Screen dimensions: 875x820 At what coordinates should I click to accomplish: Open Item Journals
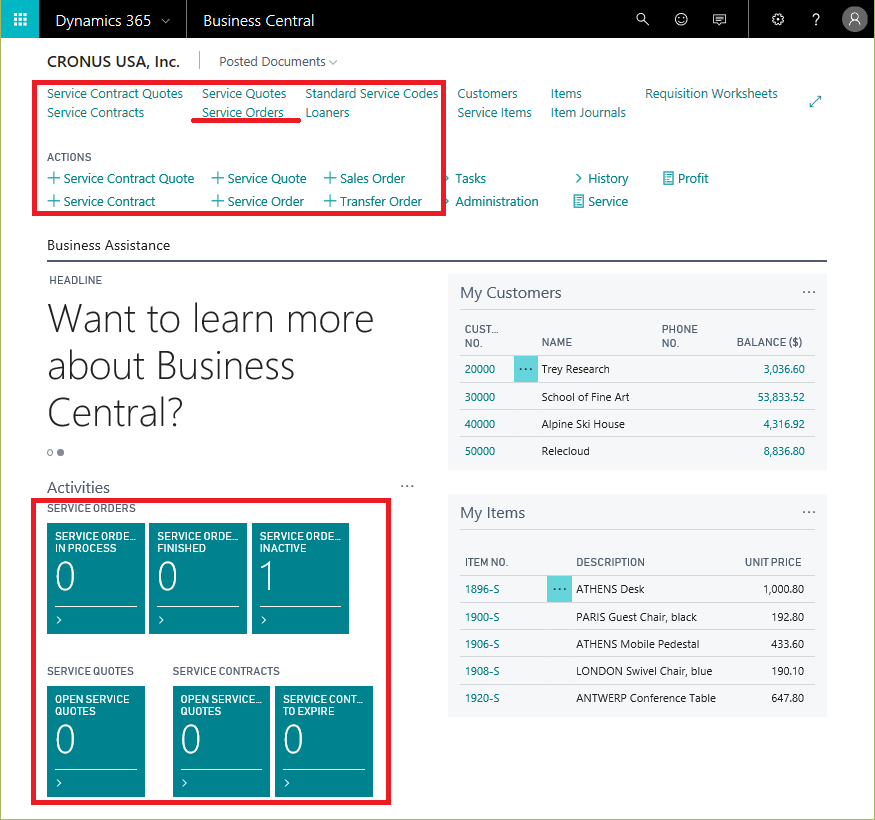click(588, 113)
